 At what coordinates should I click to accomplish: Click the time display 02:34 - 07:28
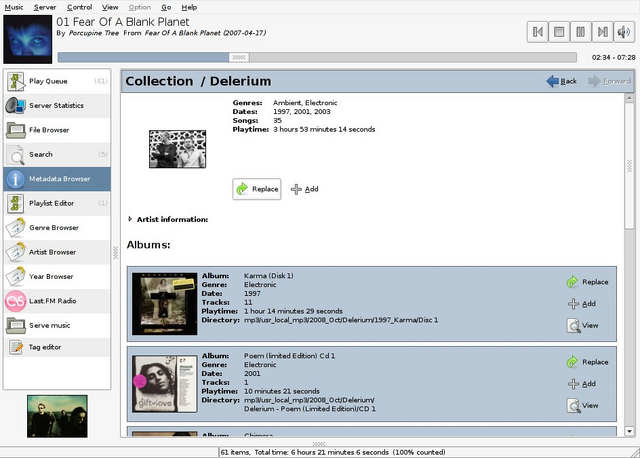click(x=613, y=58)
